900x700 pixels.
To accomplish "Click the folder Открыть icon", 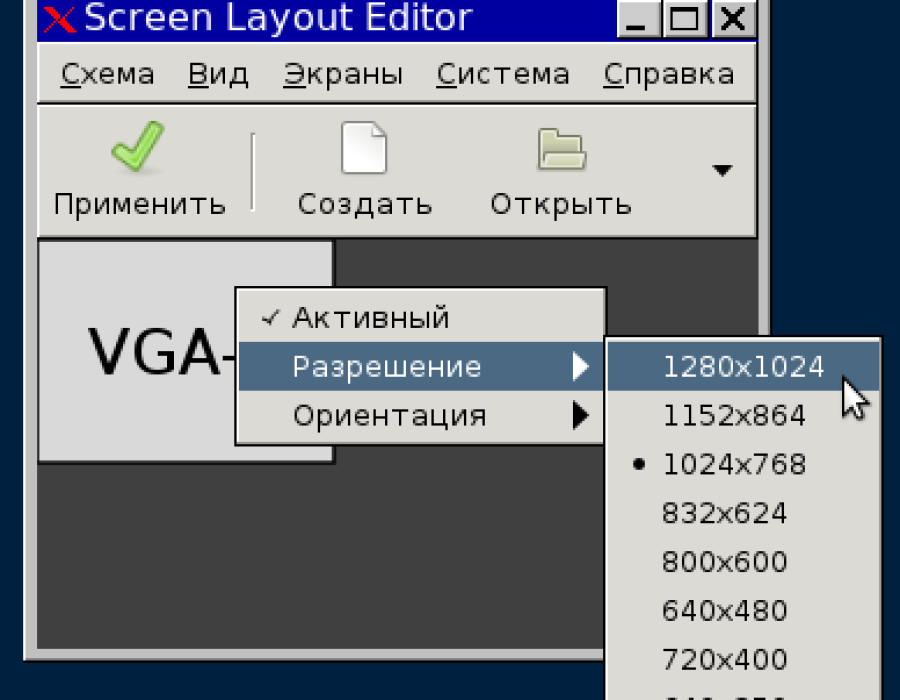I will coord(561,149).
